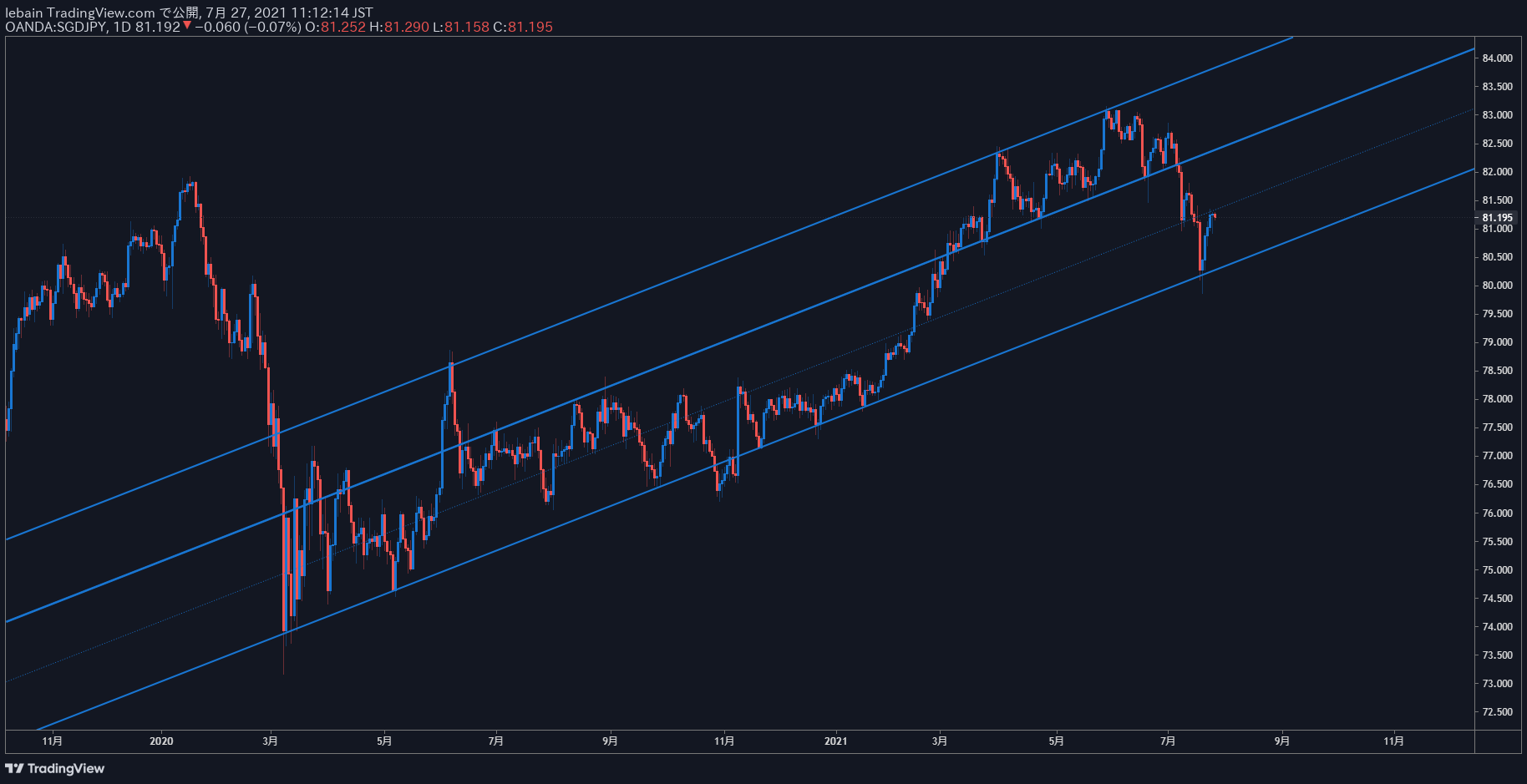Click the close value C:81.195
Image resolution: width=1527 pixels, height=784 pixels.
click(523, 27)
